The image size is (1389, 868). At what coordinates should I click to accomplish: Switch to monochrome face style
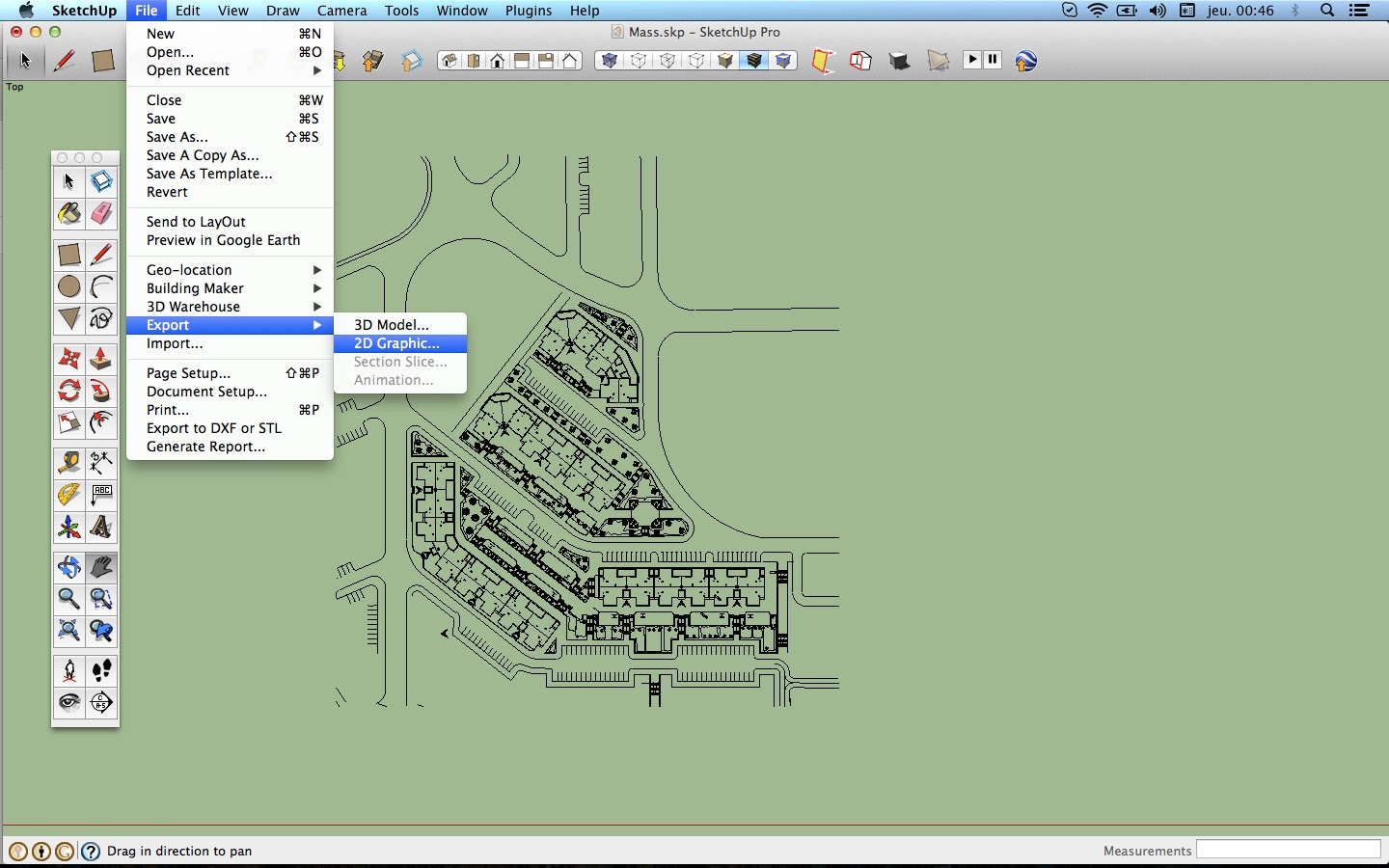pos(784,60)
